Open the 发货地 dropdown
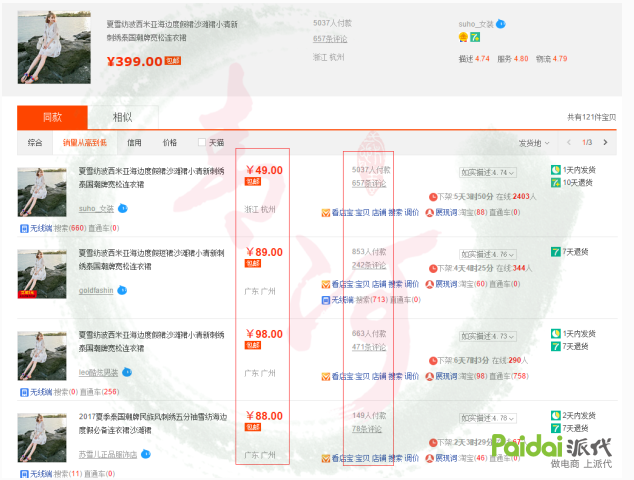 pyautogui.click(x=534, y=143)
